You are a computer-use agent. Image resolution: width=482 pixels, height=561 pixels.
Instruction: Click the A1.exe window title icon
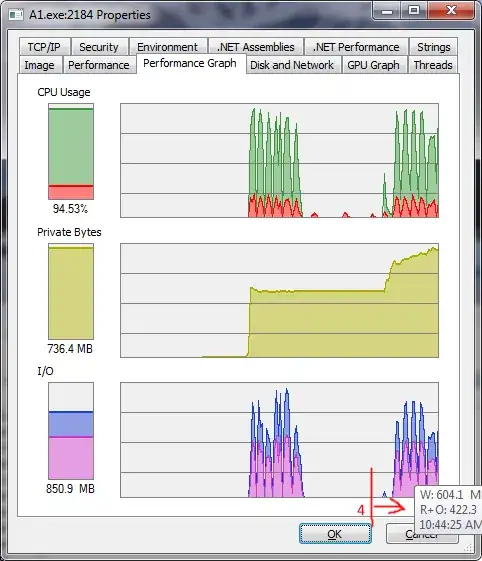(x=16, y=15)
